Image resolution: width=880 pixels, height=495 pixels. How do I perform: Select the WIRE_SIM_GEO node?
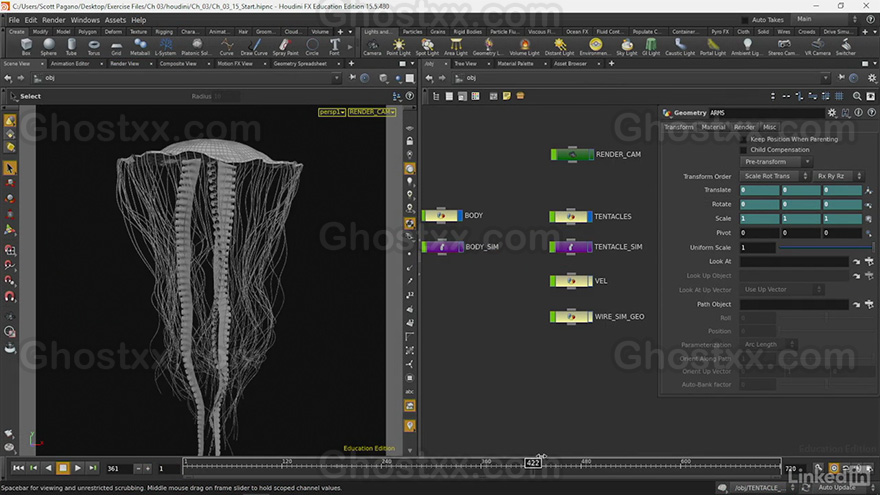coord(571,317)
